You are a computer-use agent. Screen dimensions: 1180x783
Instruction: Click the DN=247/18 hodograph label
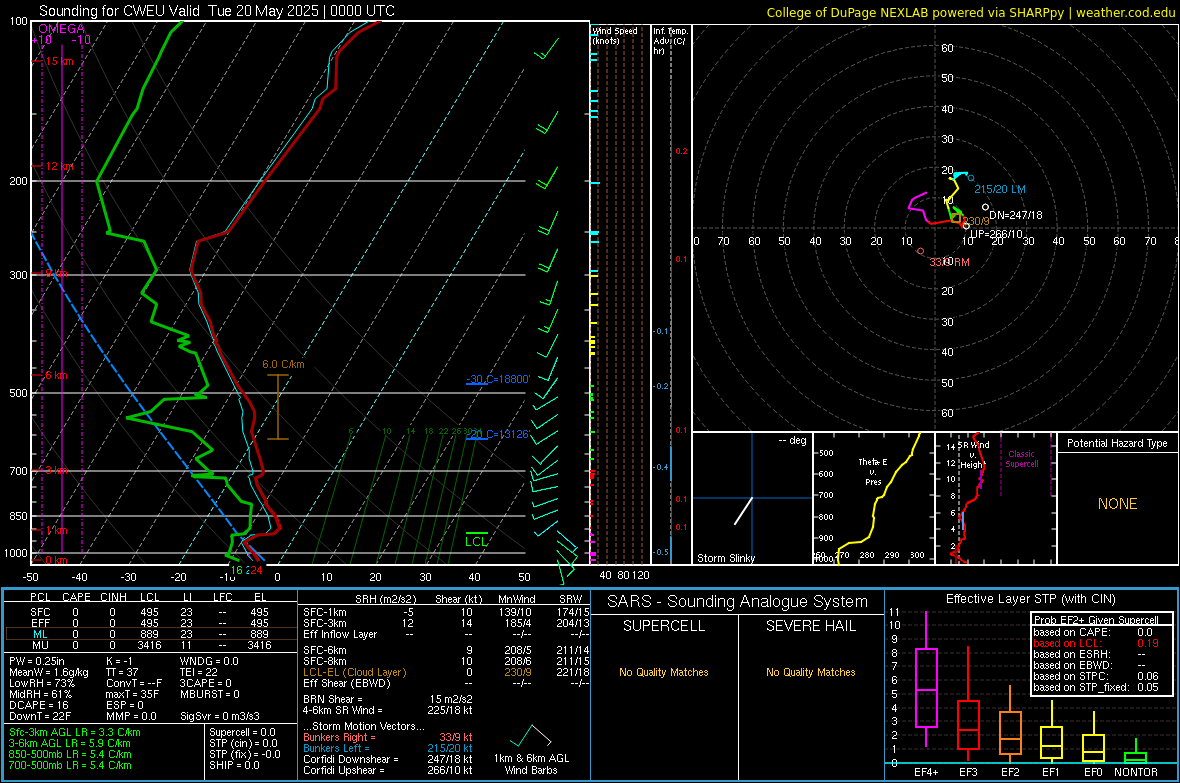pos(1016,215)
